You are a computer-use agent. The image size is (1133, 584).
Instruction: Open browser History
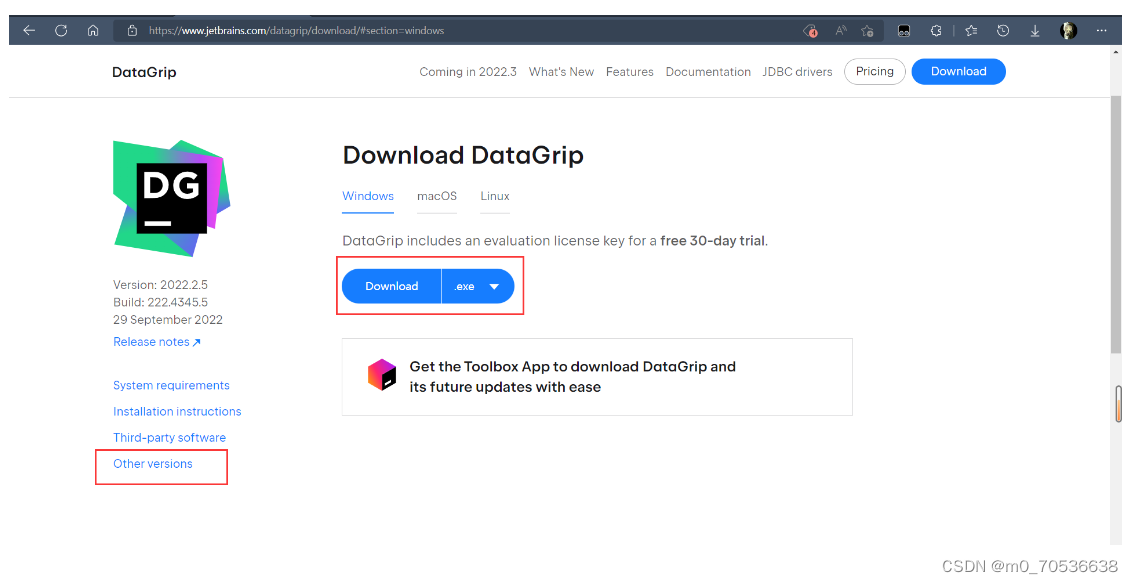1003,30
